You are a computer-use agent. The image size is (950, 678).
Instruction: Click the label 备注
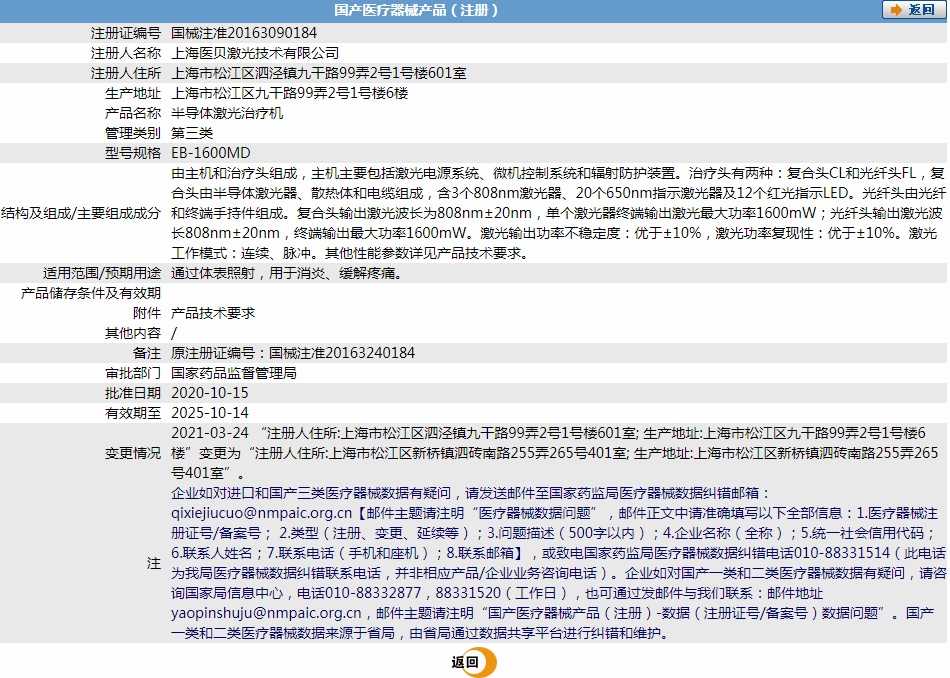[x=147, y=353]
